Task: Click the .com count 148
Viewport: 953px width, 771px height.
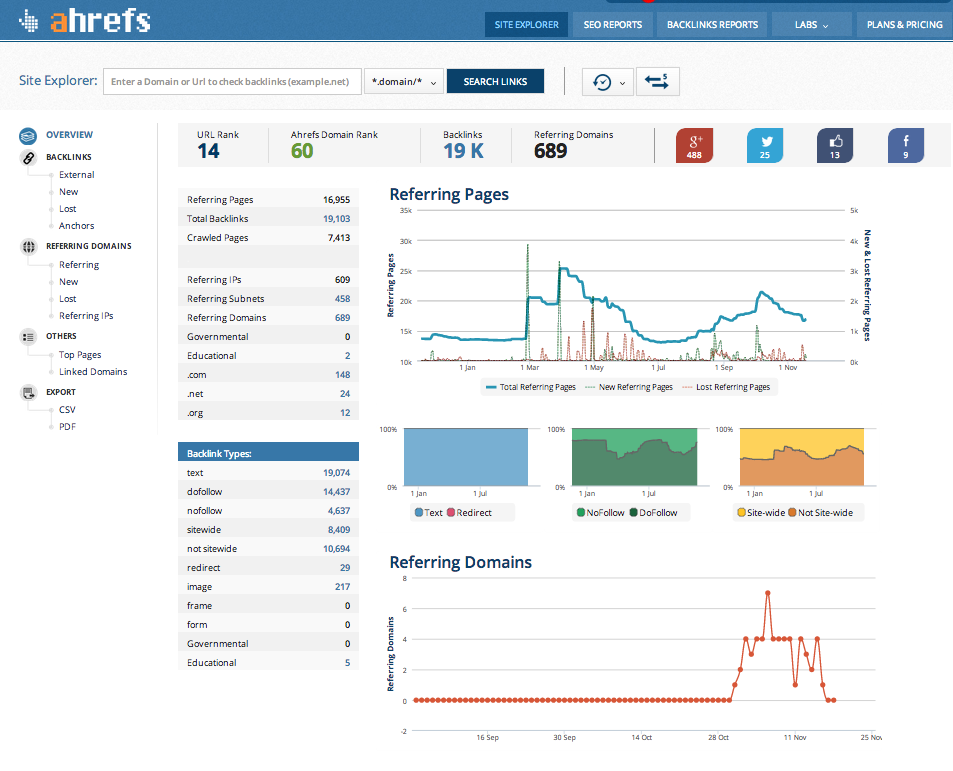Action: (x=342, y=375)
